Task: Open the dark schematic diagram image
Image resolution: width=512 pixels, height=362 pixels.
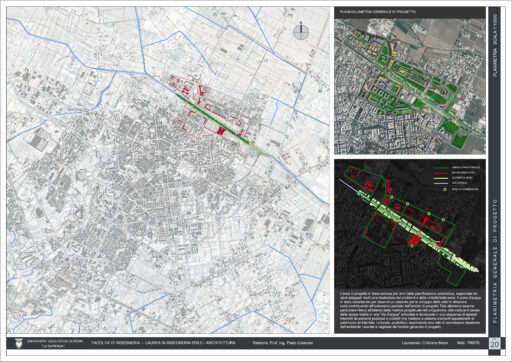Action: pyautogui.click(x=410, y=224)
